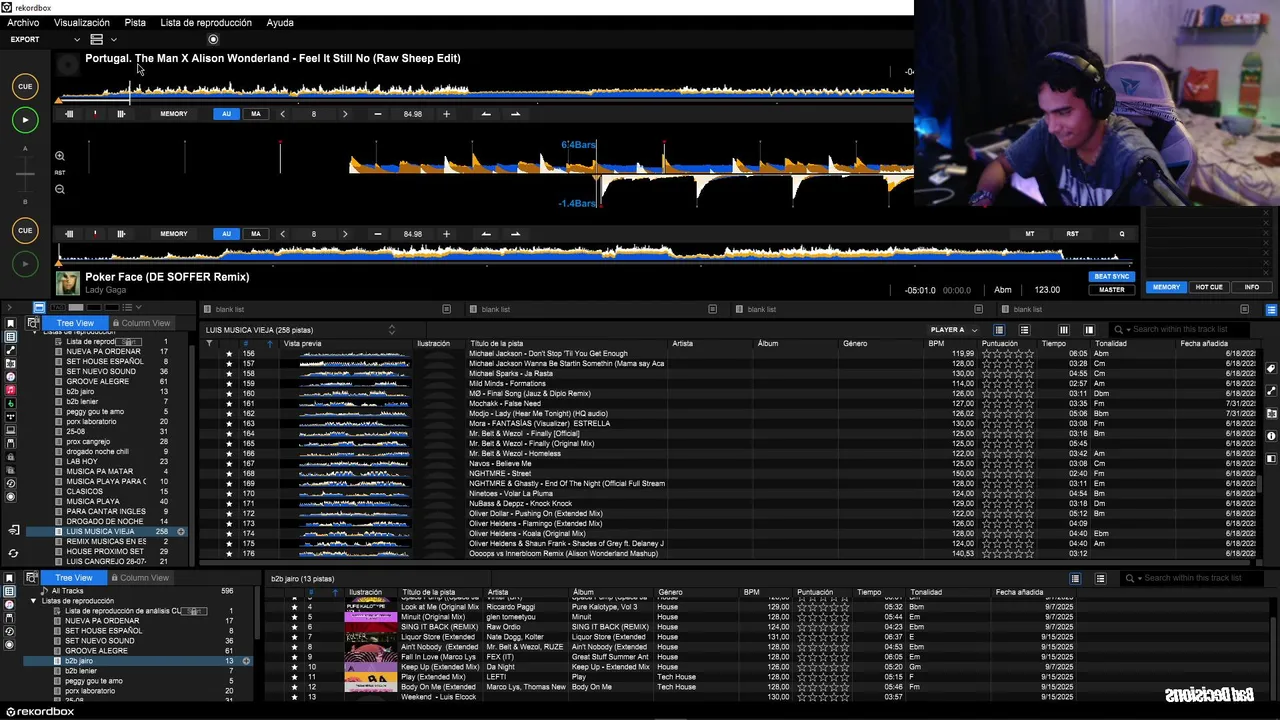Enable AU auto loop on upper deck
The width and height of the screenshot is (1280, 720).
tap(226, 114)
